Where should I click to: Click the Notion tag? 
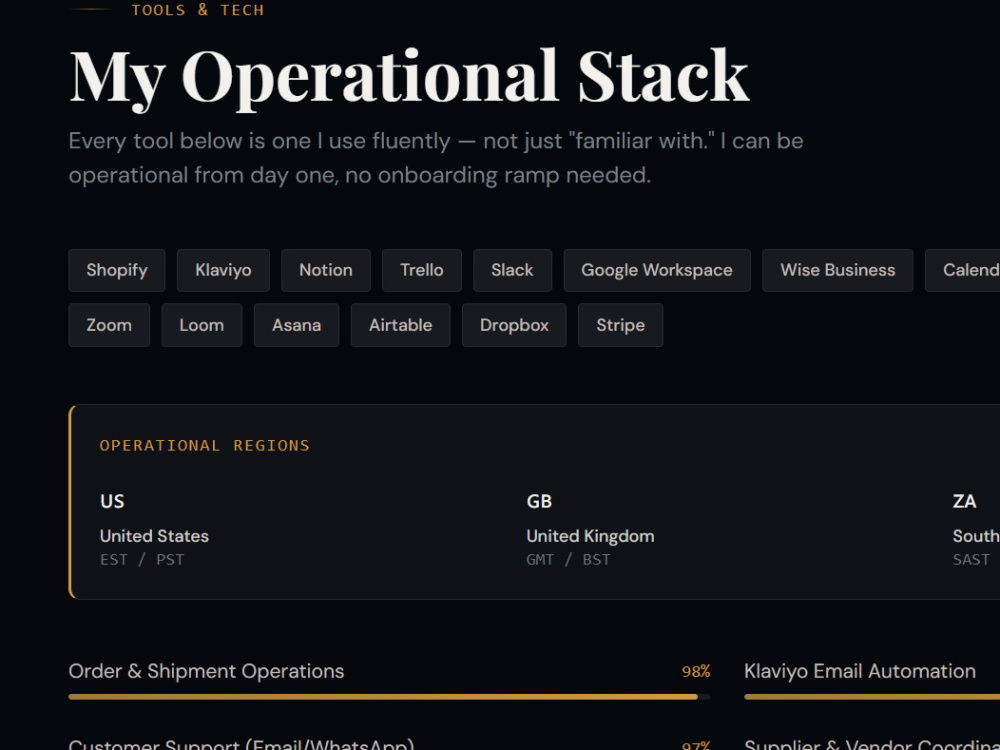pyautogui.click(x=326, y=270)
